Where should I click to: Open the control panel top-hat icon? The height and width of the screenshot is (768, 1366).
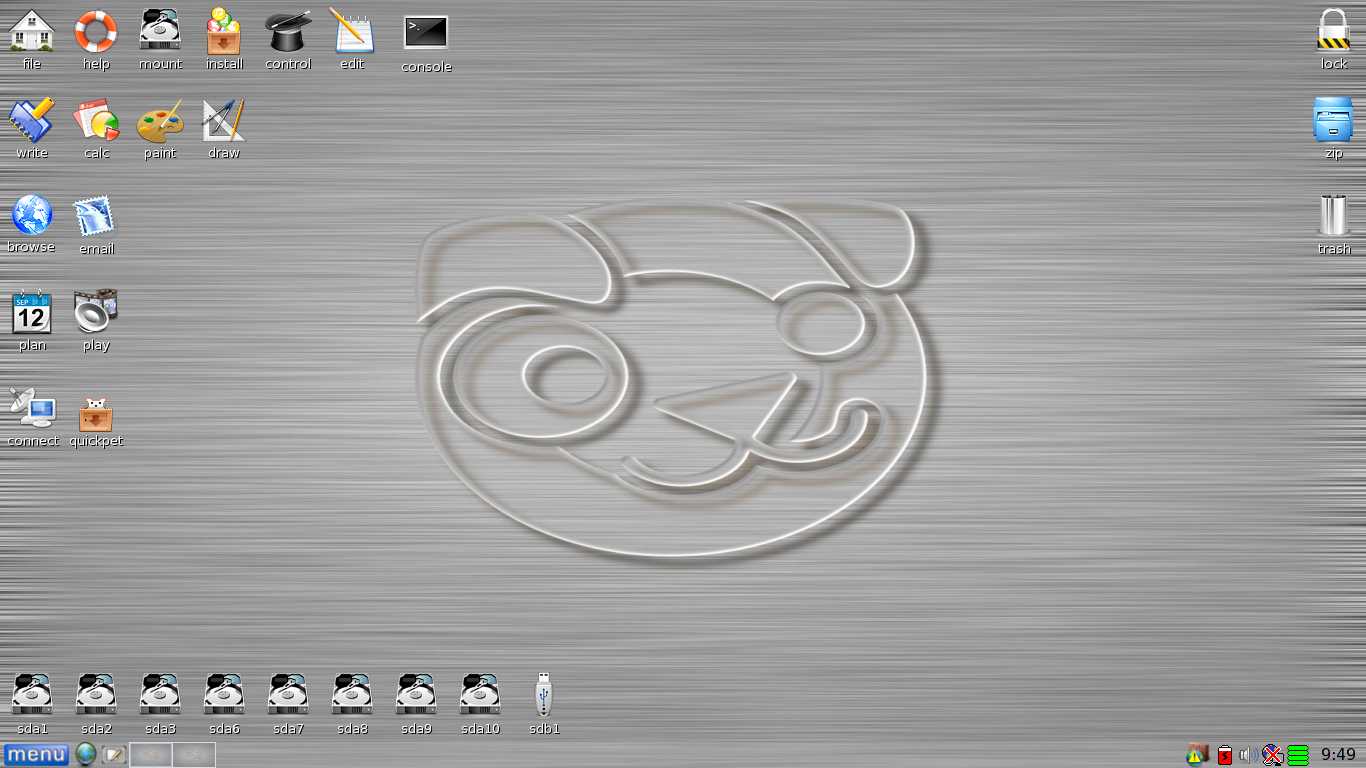click(288, 31)
